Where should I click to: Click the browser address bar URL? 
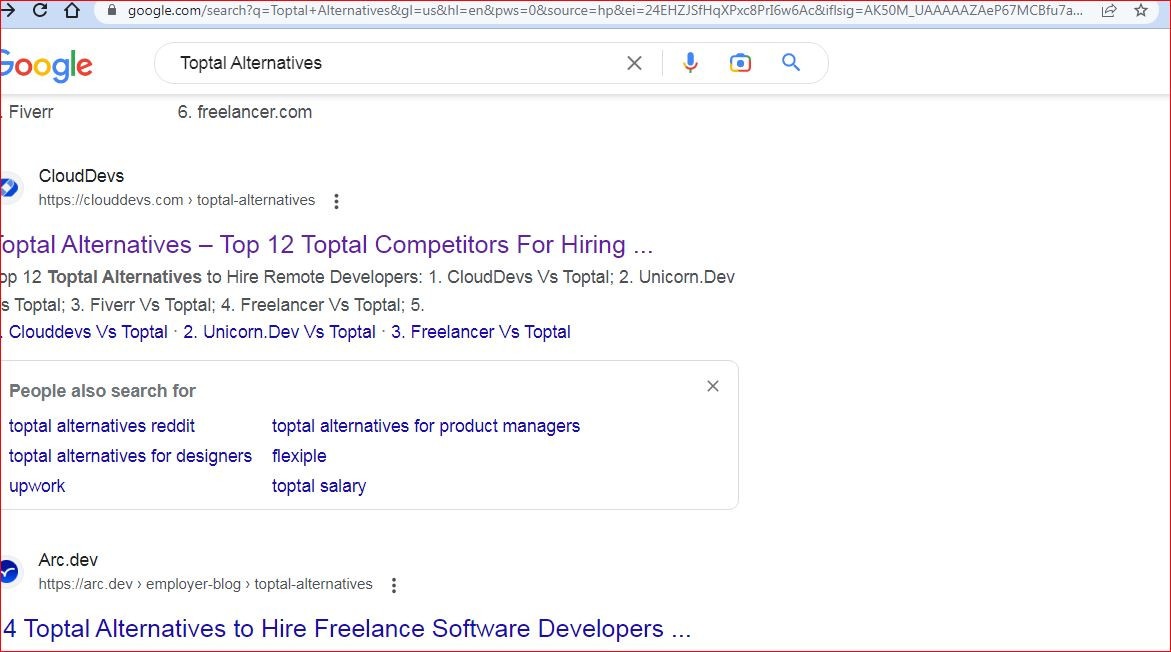pyautogui.click(x=605, y=11)
